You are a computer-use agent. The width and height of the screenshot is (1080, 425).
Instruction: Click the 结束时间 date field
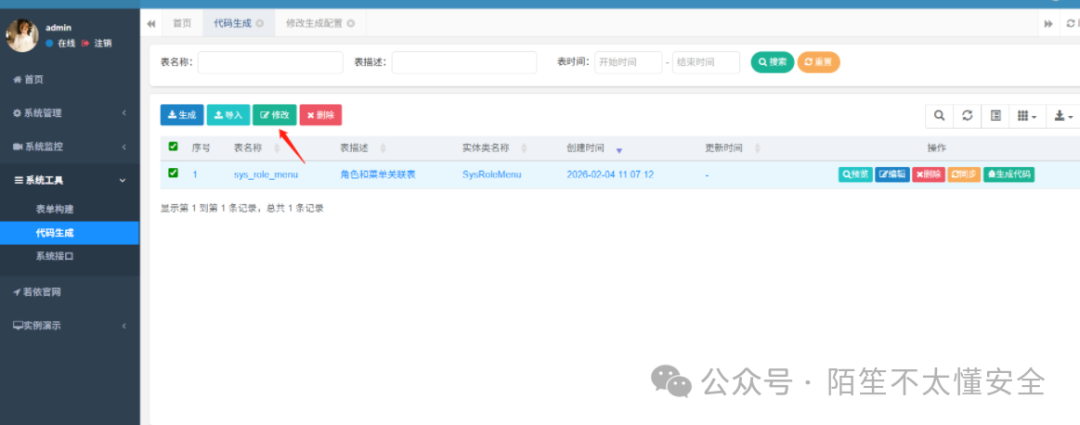pyautogui.click(x=706, y=63)
